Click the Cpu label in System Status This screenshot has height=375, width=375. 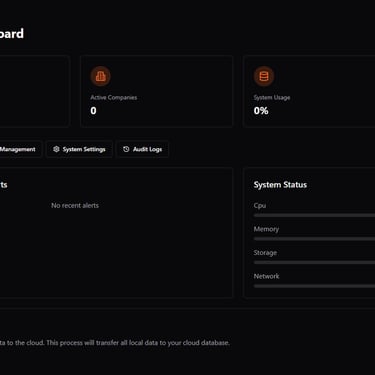point(260,206)
